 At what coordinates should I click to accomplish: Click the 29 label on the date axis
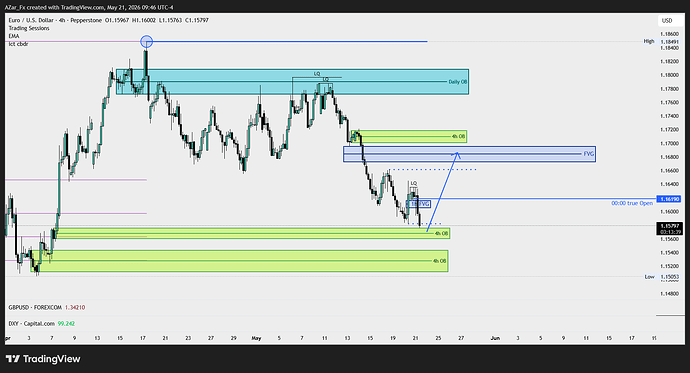point(234,338)
